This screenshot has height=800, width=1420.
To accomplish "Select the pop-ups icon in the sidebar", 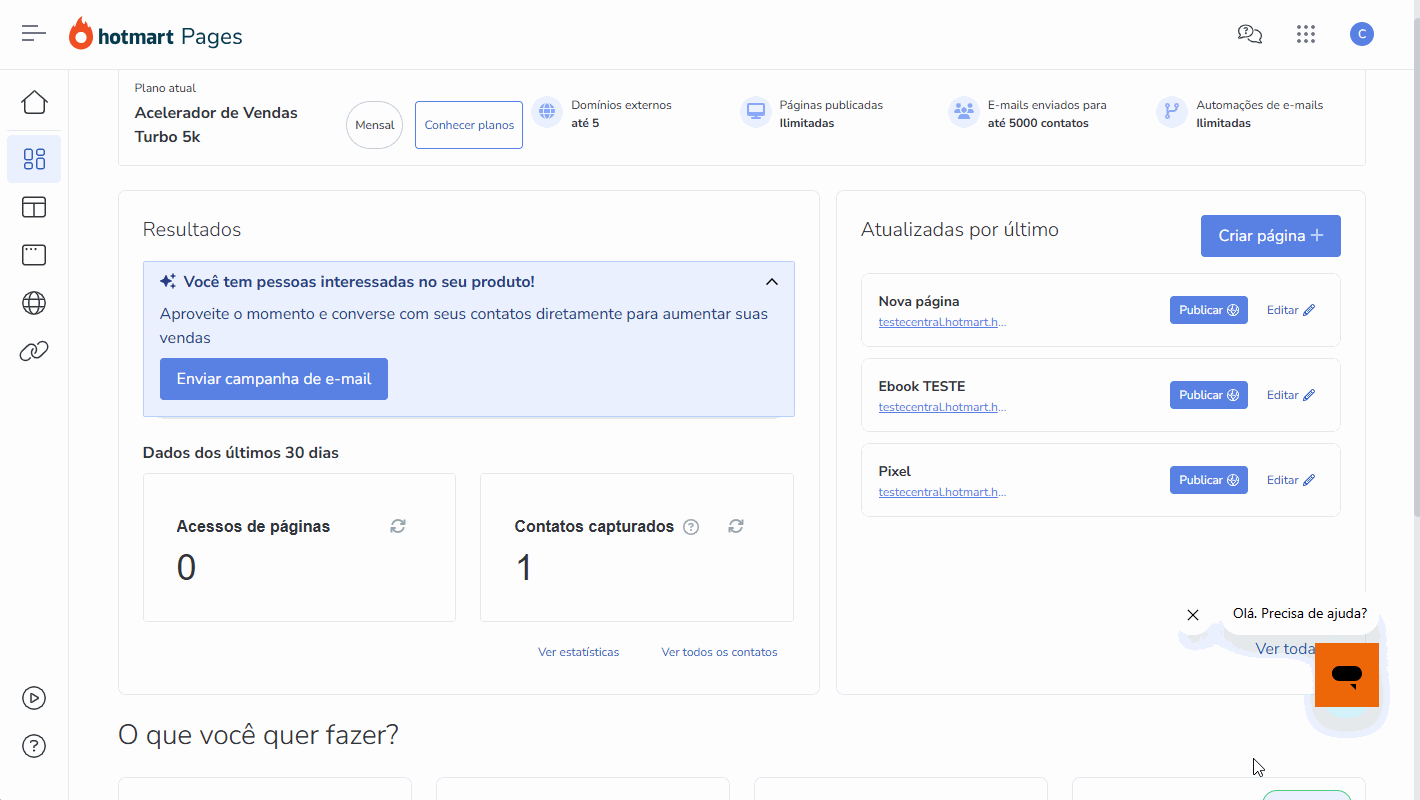I will tap(33, 255).
